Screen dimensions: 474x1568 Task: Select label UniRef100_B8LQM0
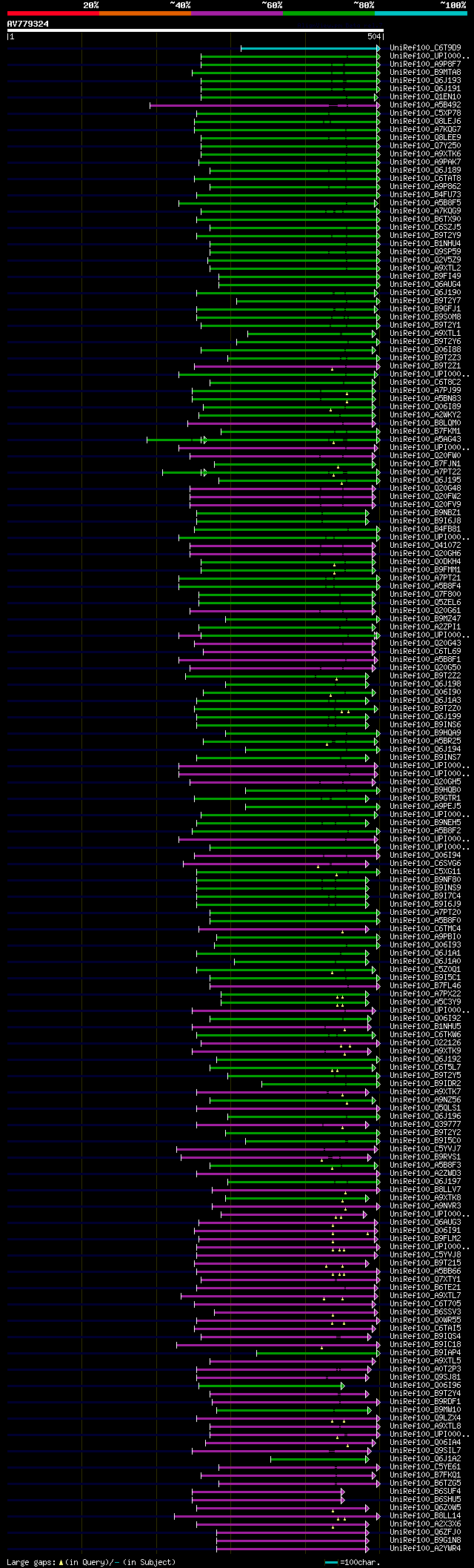(425, 423)
